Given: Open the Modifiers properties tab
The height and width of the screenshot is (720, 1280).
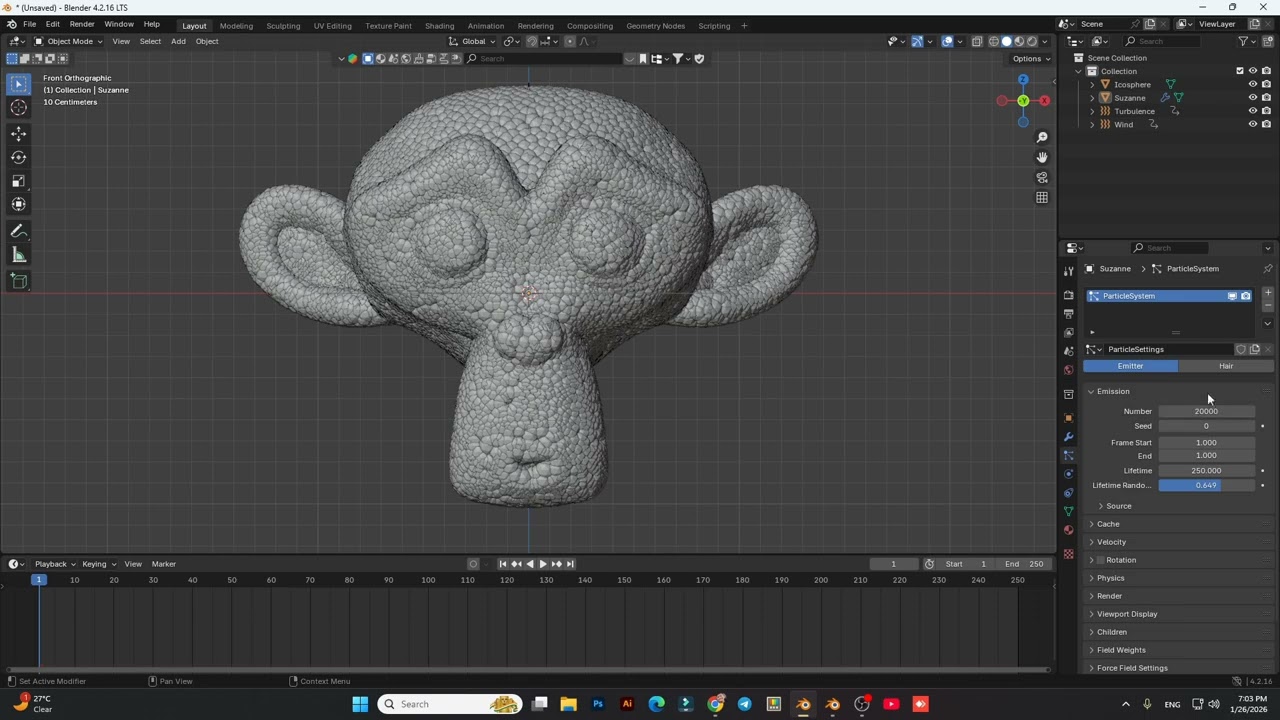Looking at the screenshot, I should pyautogui.click(x=1068, y=436).
